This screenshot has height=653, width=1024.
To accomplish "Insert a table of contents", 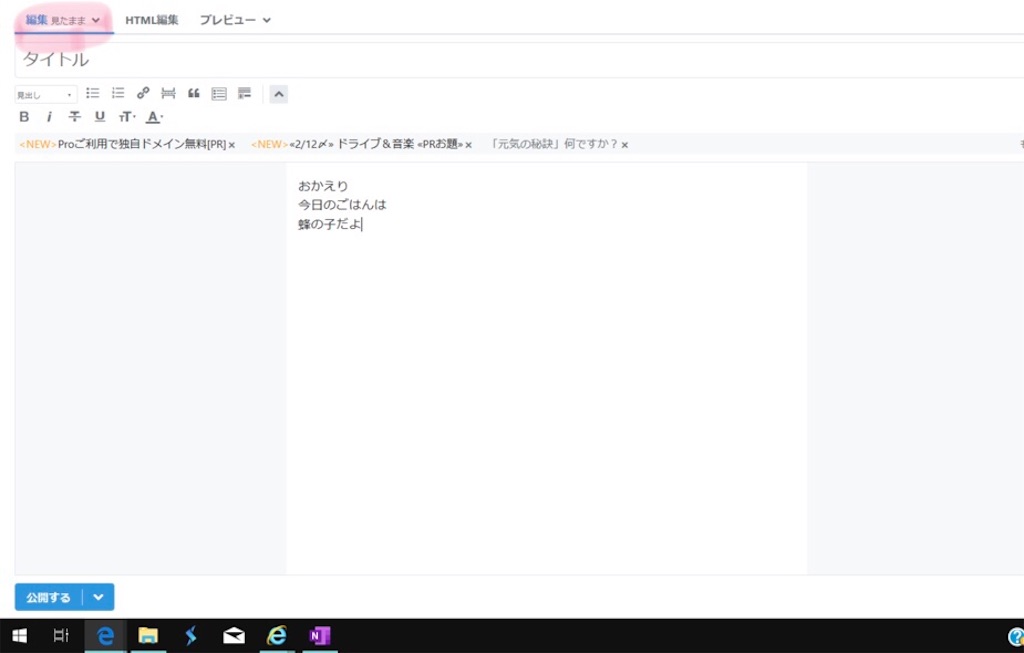I will point(218,93).
